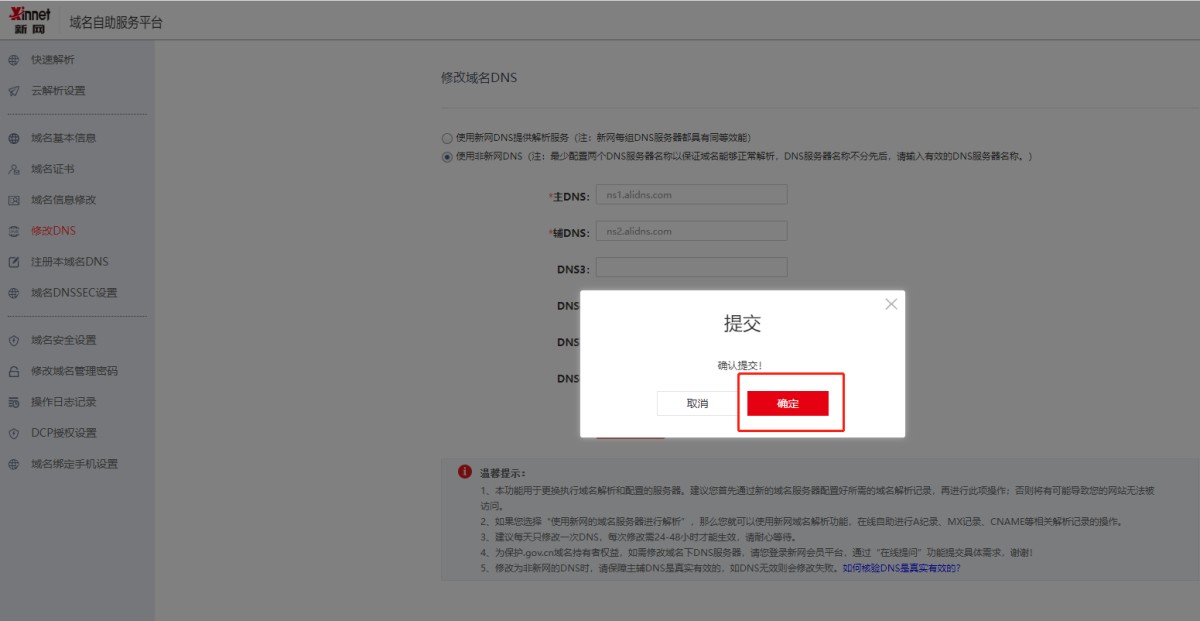This screenshot has width=1200, height=621.
Task: Click the 辅DNS input field
Action: click(x=691, y=231)
